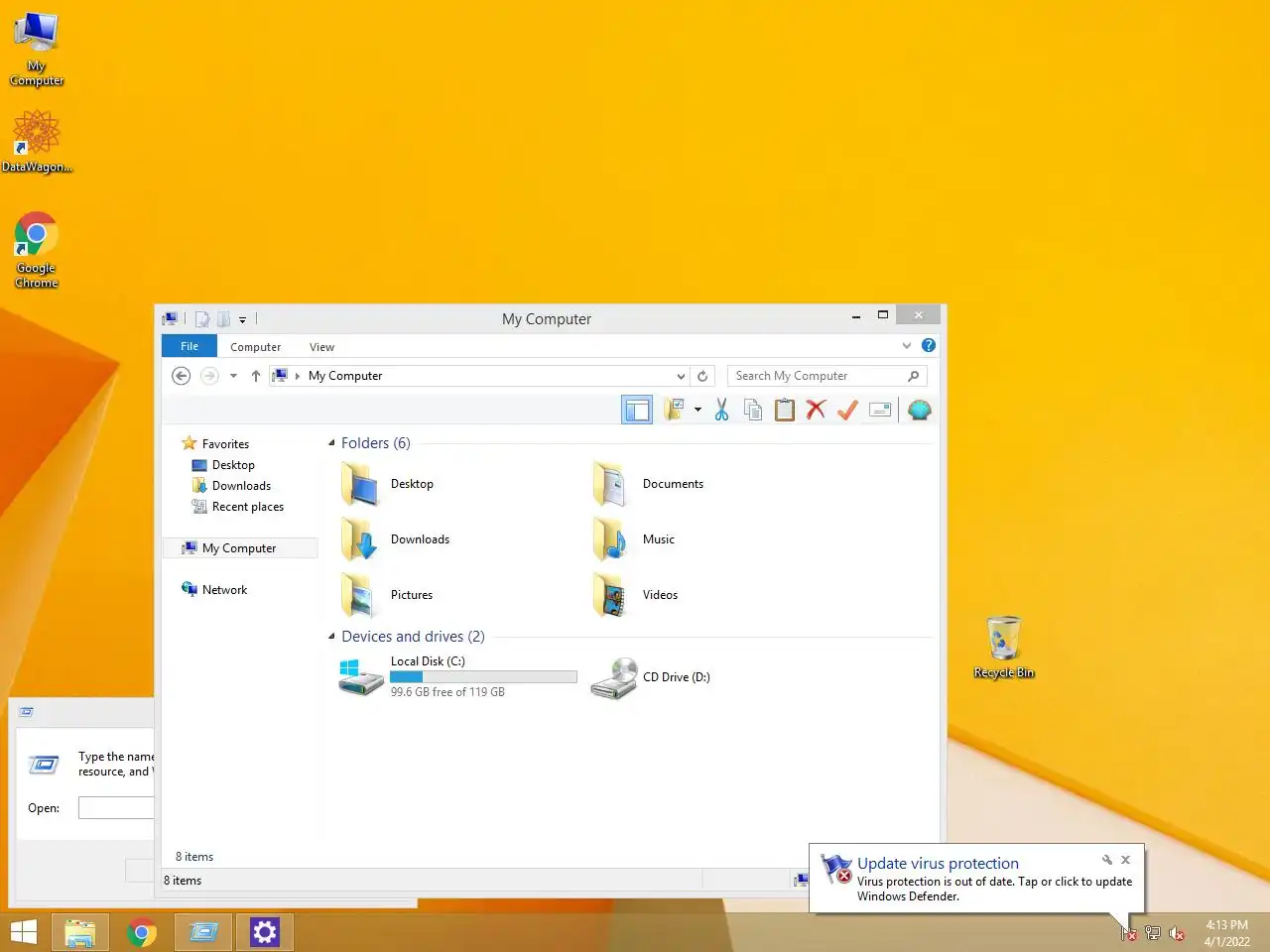Open File Explorer from taskbar
This screenshot has width=1270, height=952.
pyautogui.click(x=80, y=932)
